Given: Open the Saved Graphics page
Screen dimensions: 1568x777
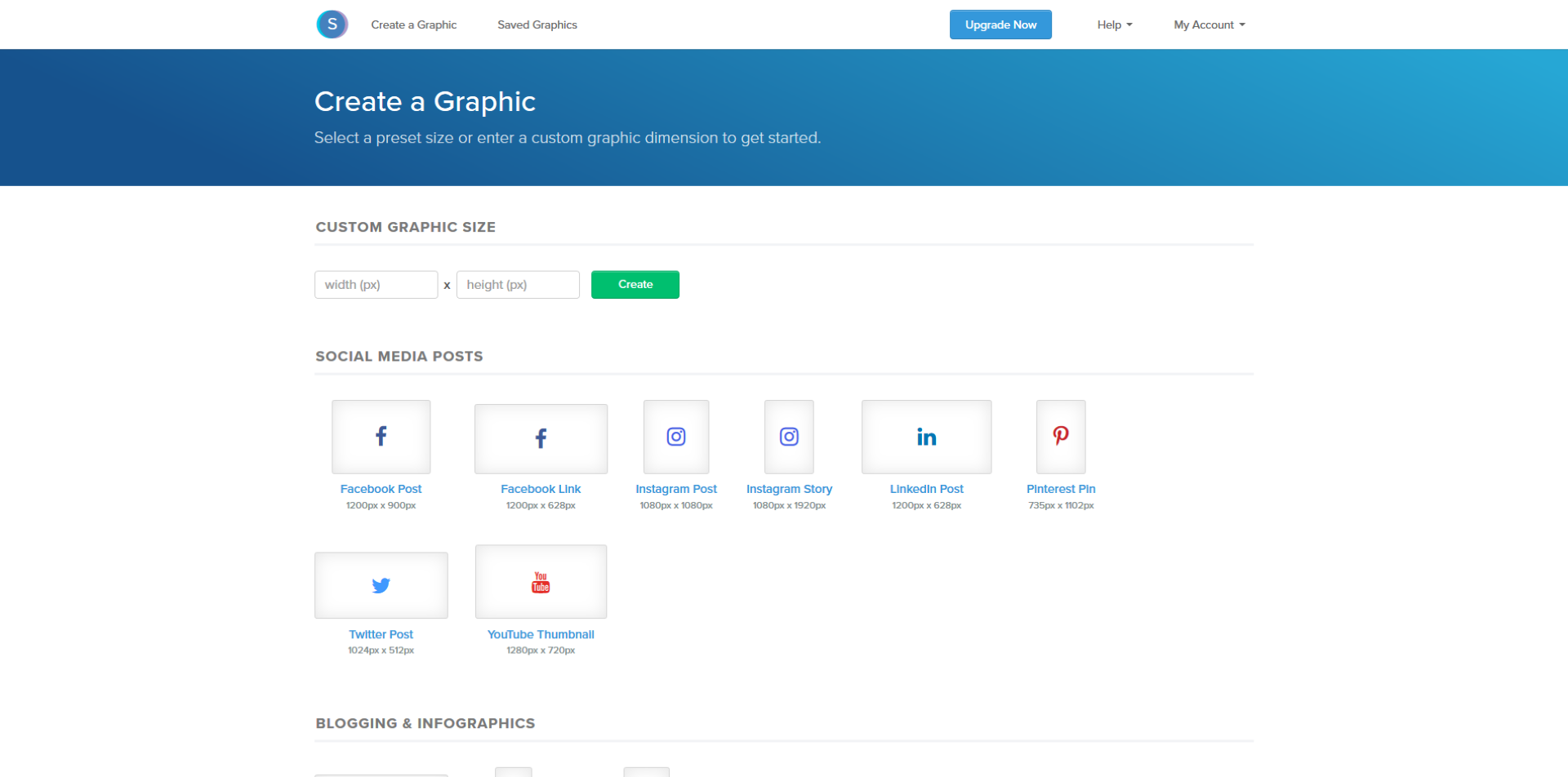Looking at the screenshot, I should point(537,24).
